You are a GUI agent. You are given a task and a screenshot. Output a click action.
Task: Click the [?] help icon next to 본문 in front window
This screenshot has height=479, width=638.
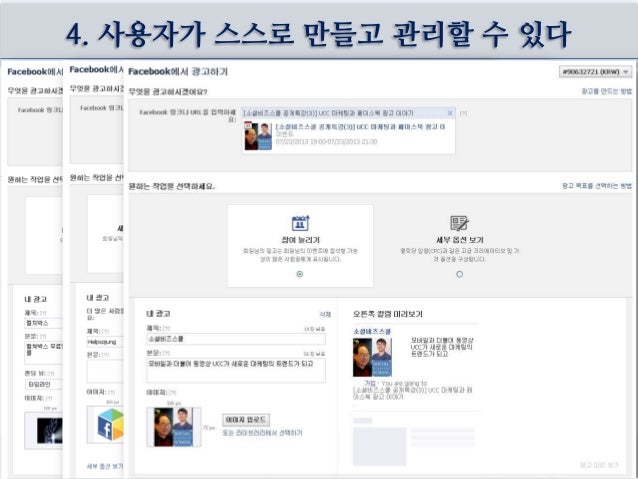pyautogui.click(x=166, y=353)
